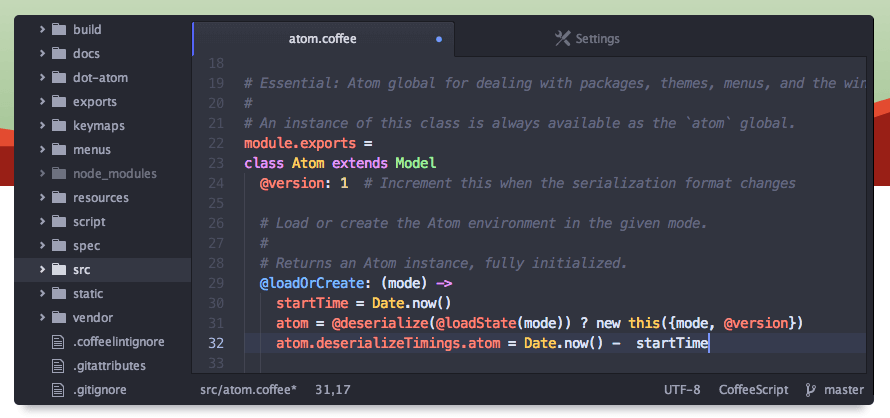Screen dimensions: 890x418
Task: Open the CoffeeScript grammar selector
Action: tap(753, 390)
